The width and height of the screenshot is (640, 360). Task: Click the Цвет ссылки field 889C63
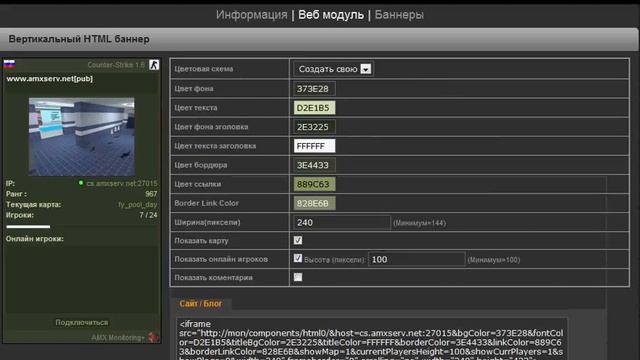[x=314, y=184]
